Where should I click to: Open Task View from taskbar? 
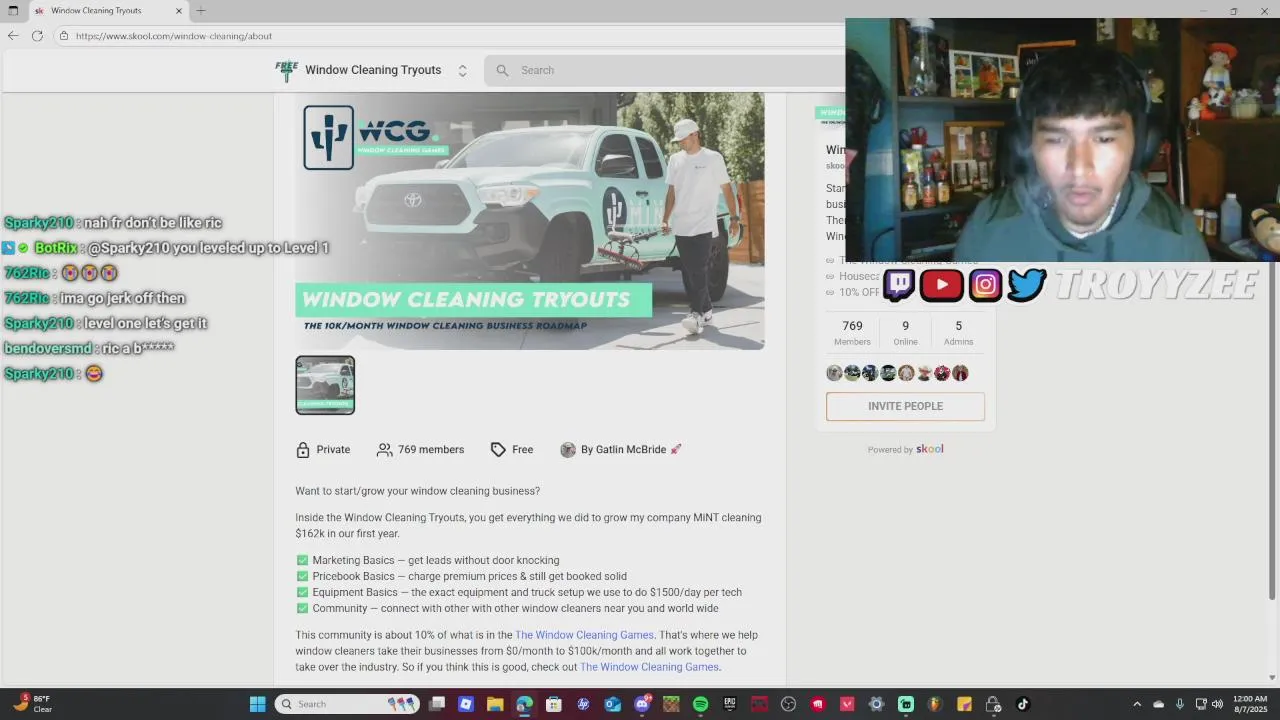[436, 704]
